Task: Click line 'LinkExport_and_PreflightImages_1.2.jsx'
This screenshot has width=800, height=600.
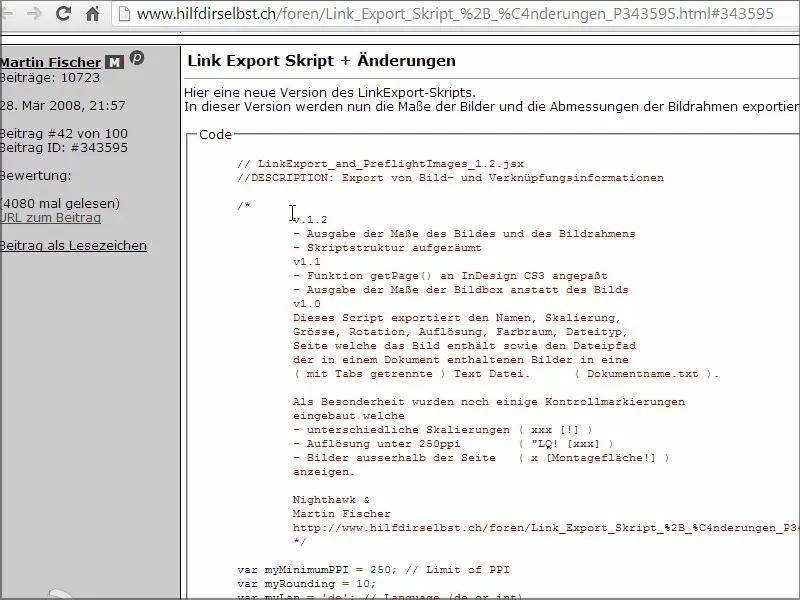Action: coord(381,164)
